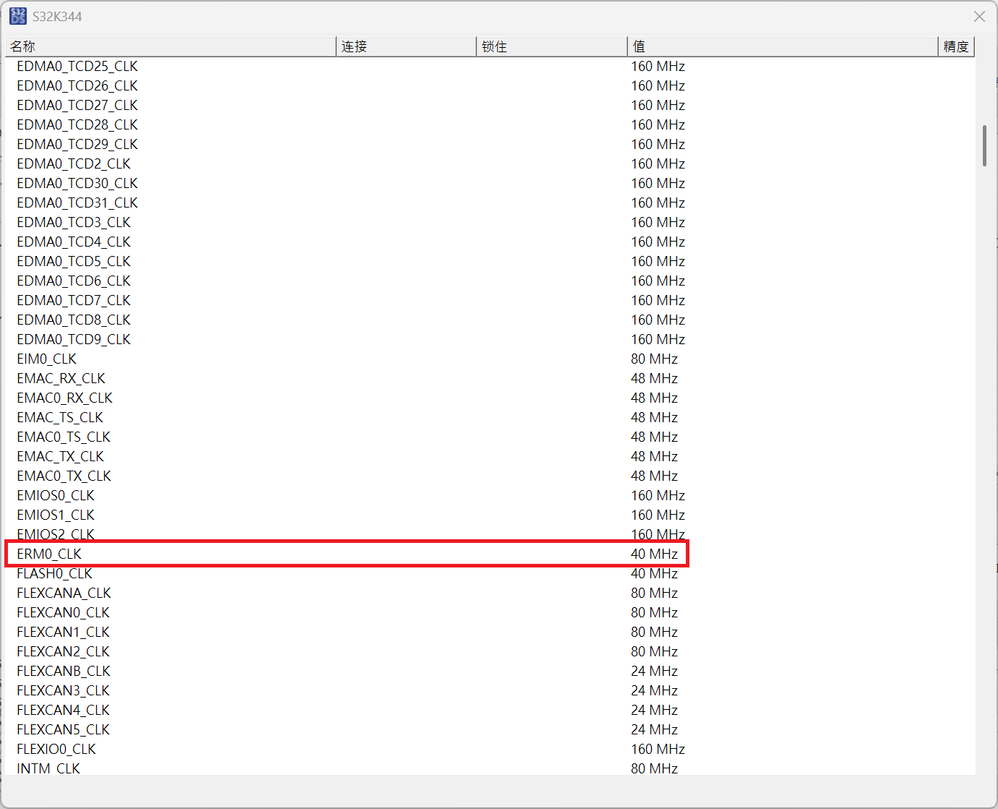Sort by the 名称 column header
Screen dimensions: 998x809
point(171,46)
